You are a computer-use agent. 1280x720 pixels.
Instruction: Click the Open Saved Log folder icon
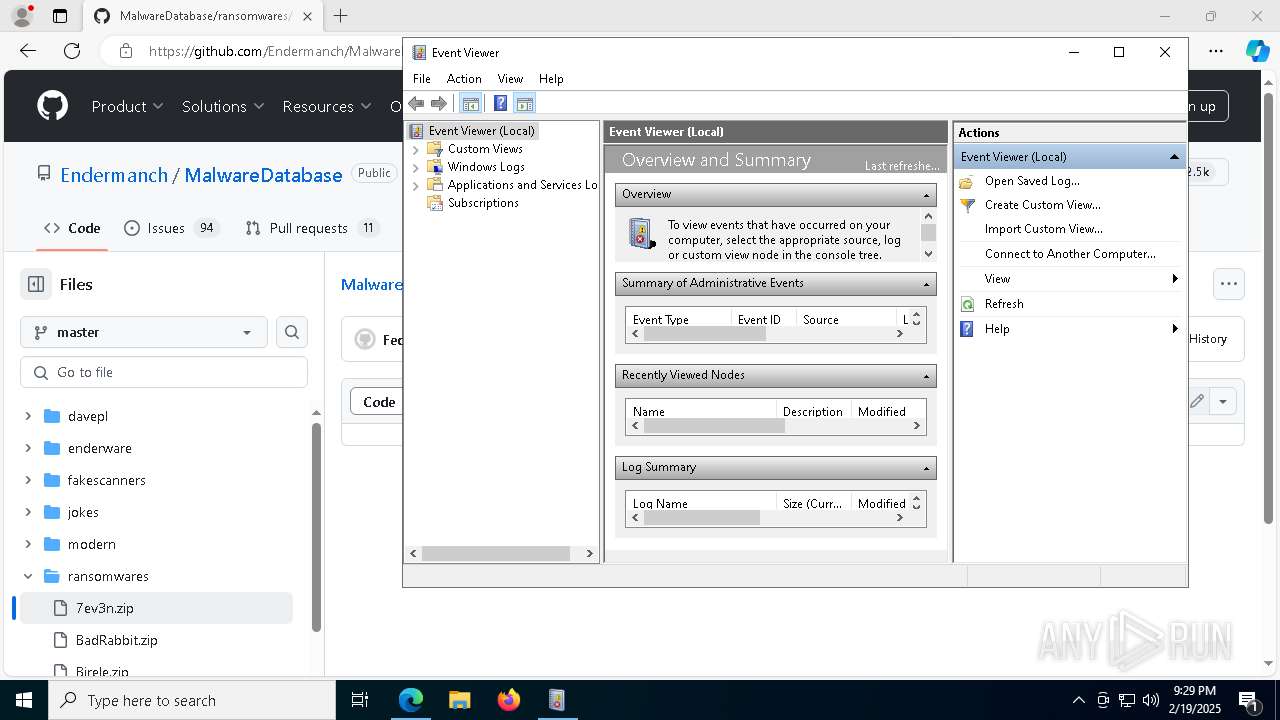coord(967,181)
